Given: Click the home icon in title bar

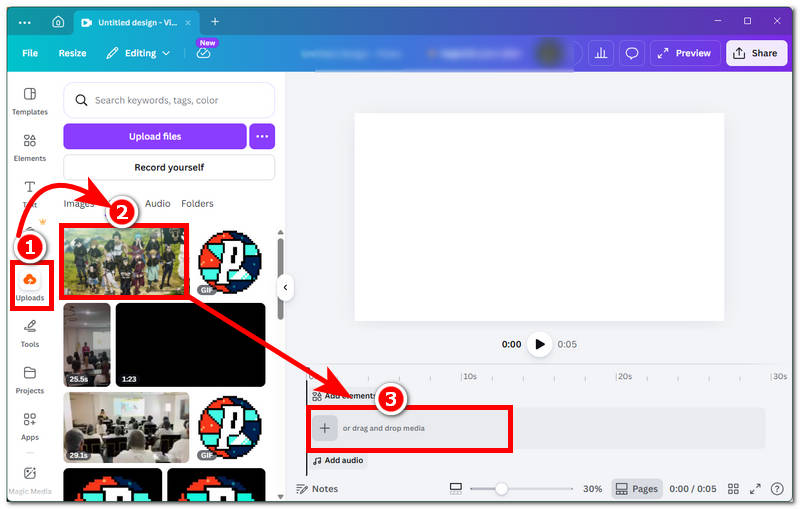Looking at the screenshot, I should click(58, 21).
